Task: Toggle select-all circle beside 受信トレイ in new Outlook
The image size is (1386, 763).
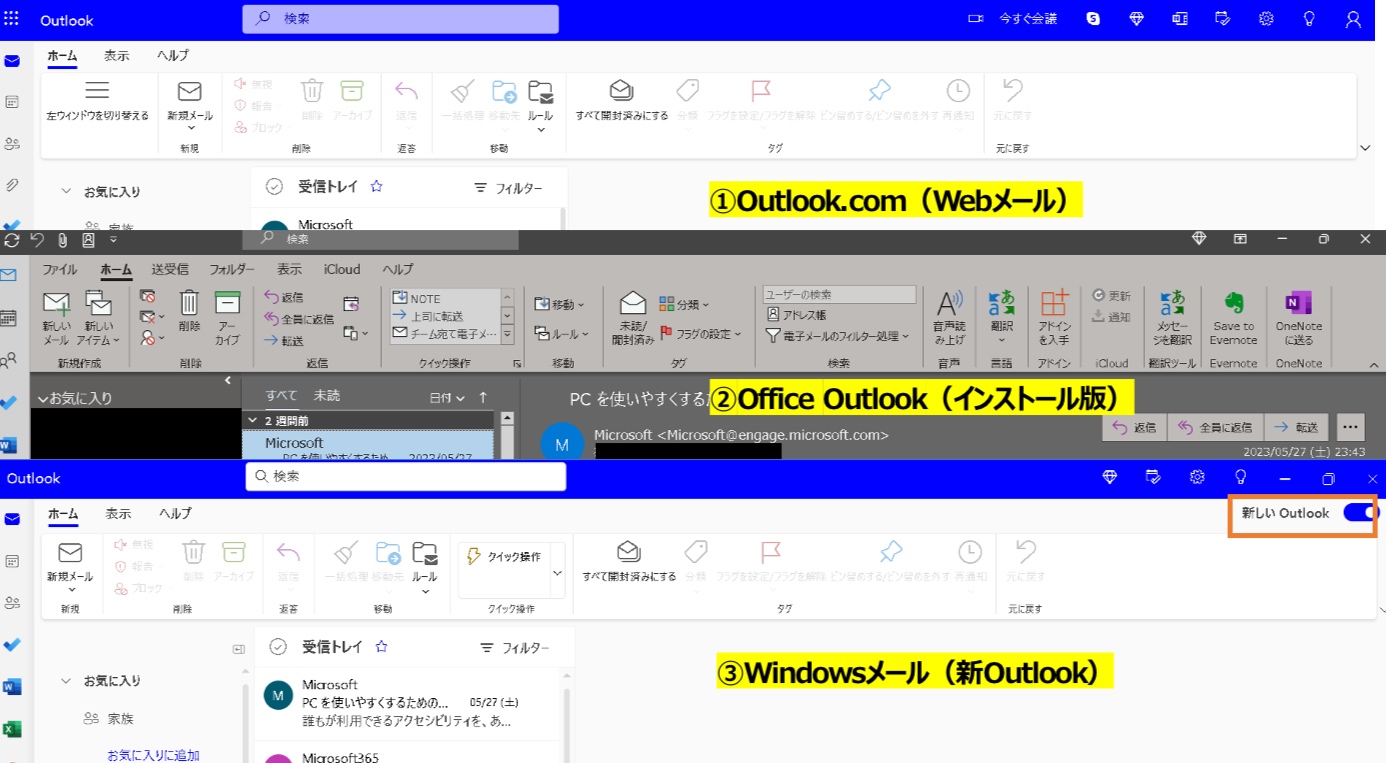Action: pos(278,647)
